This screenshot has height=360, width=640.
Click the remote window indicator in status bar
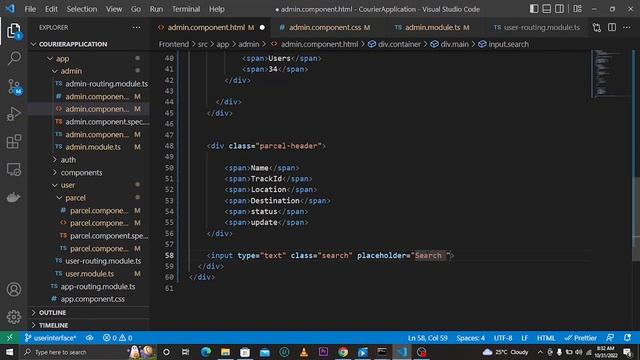point(10,338)
